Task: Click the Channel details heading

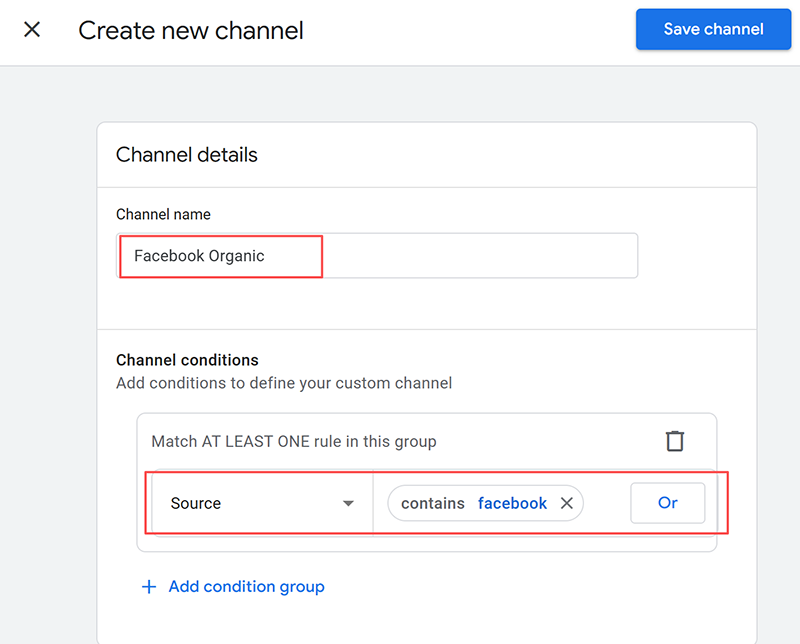Action: [x=187, y=155]
